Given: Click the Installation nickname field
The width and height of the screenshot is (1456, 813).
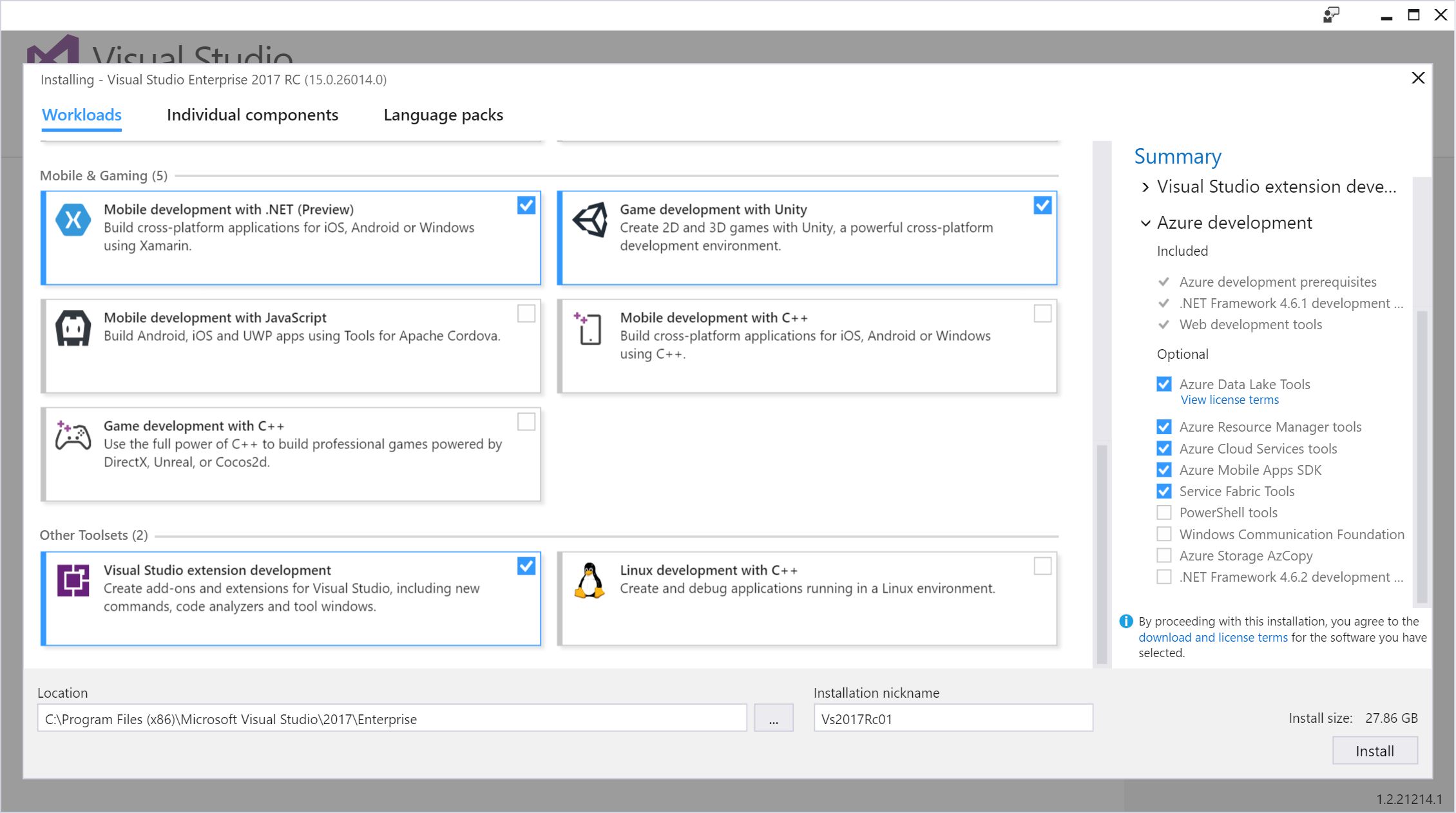Looking at the screenshot, I should click(953, 718).
